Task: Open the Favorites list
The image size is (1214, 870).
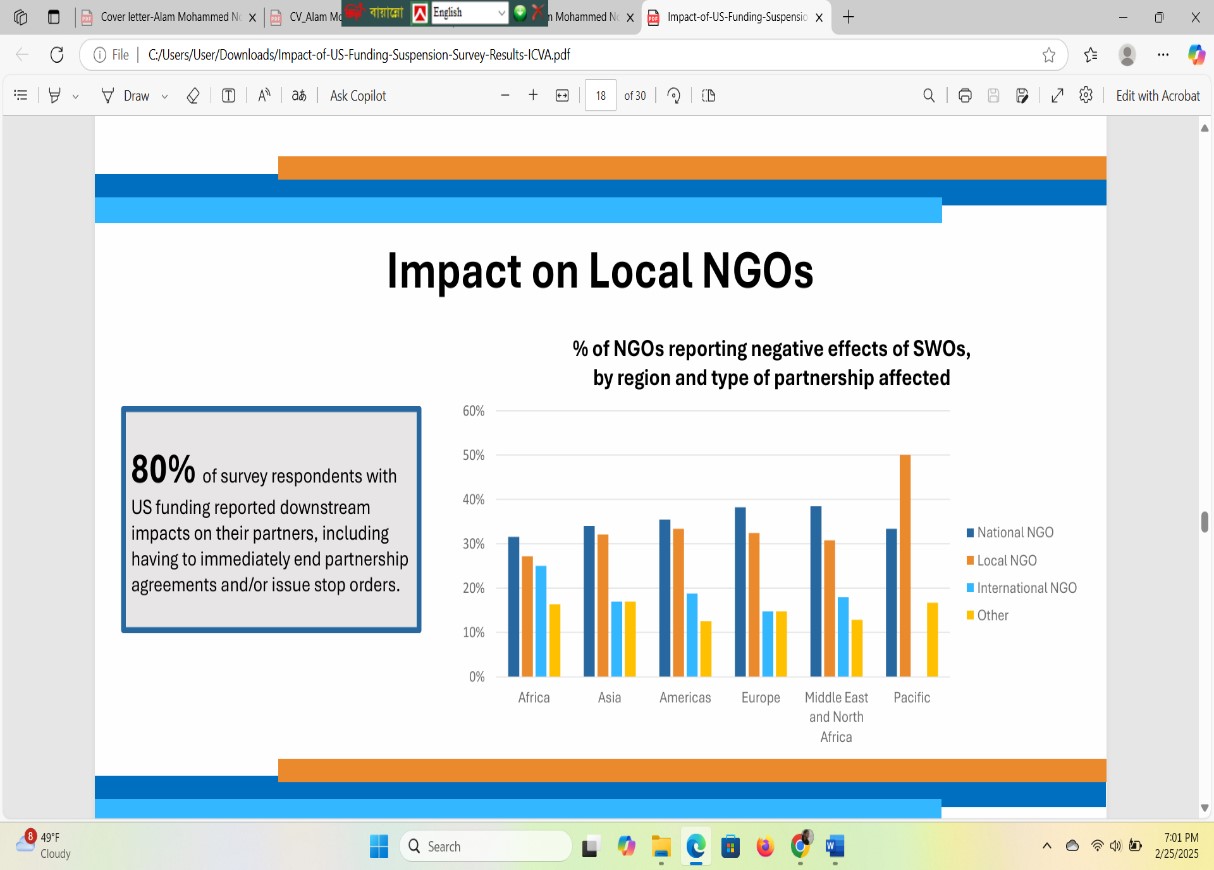Action: tap(1090, 55)
